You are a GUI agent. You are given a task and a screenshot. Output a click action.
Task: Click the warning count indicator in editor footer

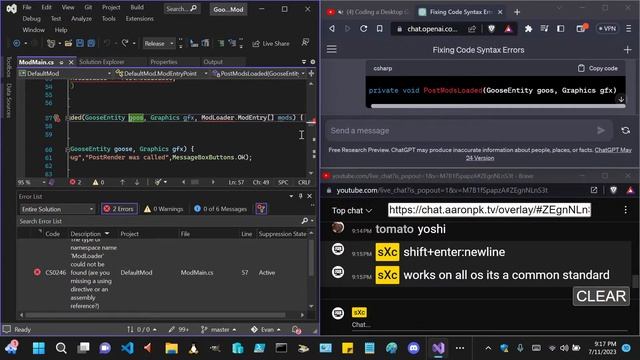(x=98, y=182)
